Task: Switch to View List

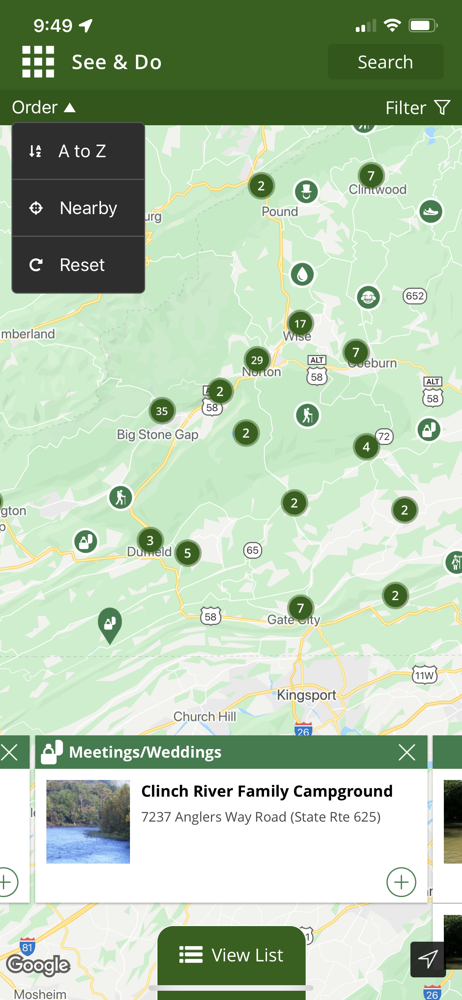Action: pyautogui.click(x=231, y=955)
